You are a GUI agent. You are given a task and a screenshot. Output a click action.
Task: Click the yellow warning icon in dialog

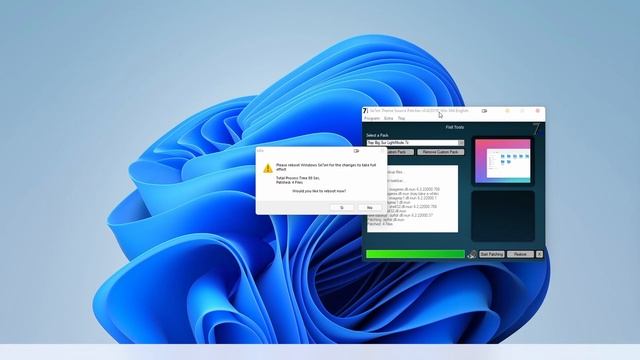tap(268, 168)
